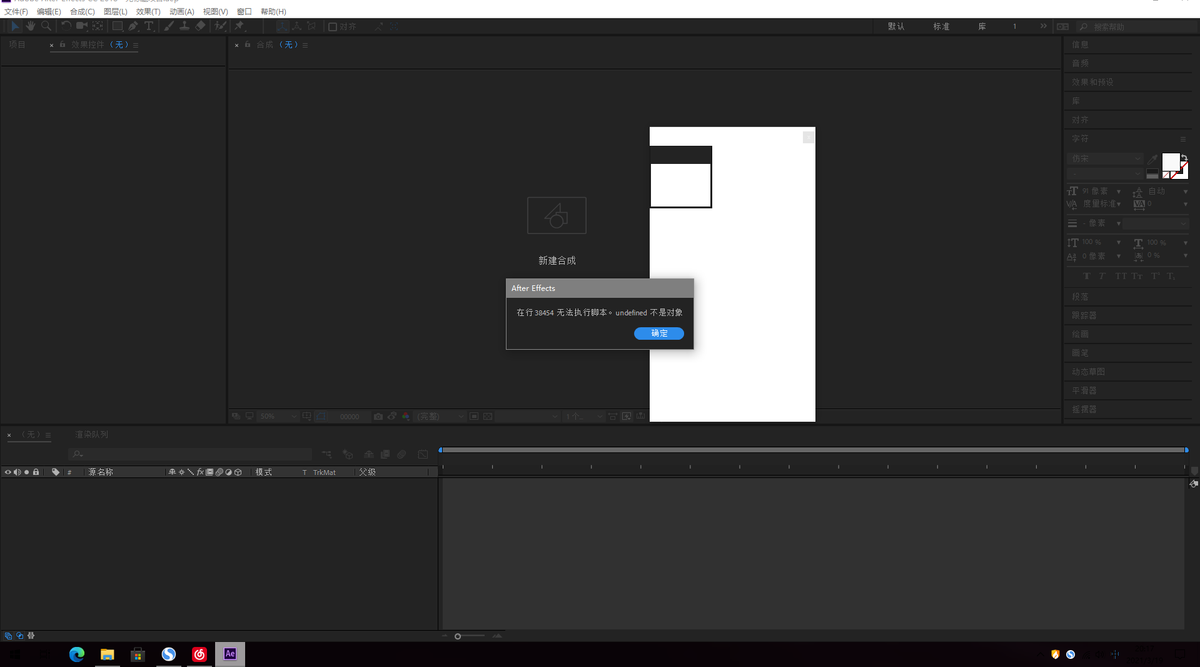This screenshot has height=667, width=1200.
Task: Click the timeline zoom slider handle
Action: pyautogui.click(x=458, y=636)
